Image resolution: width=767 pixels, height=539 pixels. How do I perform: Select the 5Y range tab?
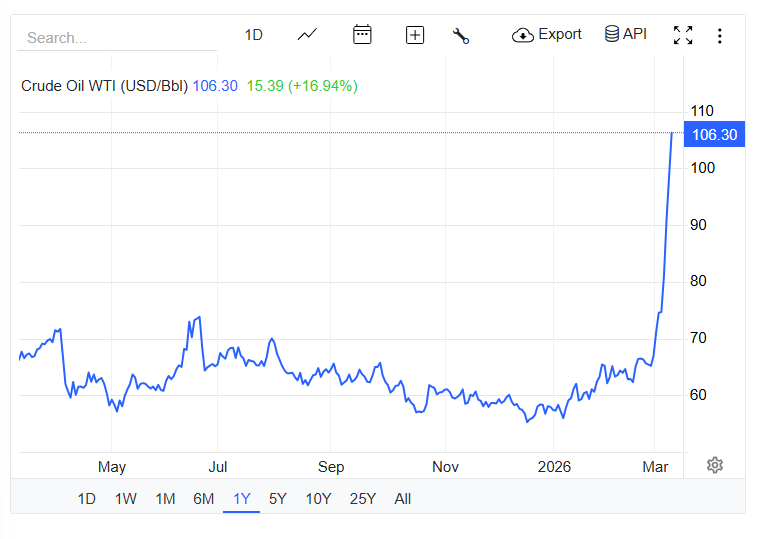278,499
